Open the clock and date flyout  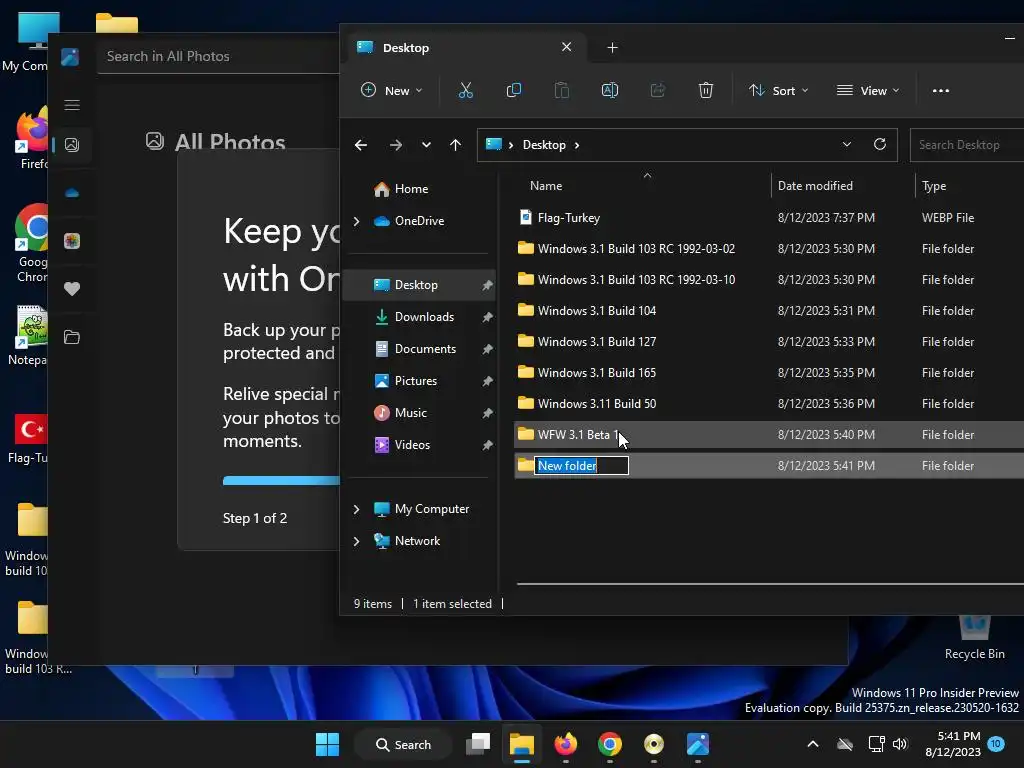coord(953,744)
